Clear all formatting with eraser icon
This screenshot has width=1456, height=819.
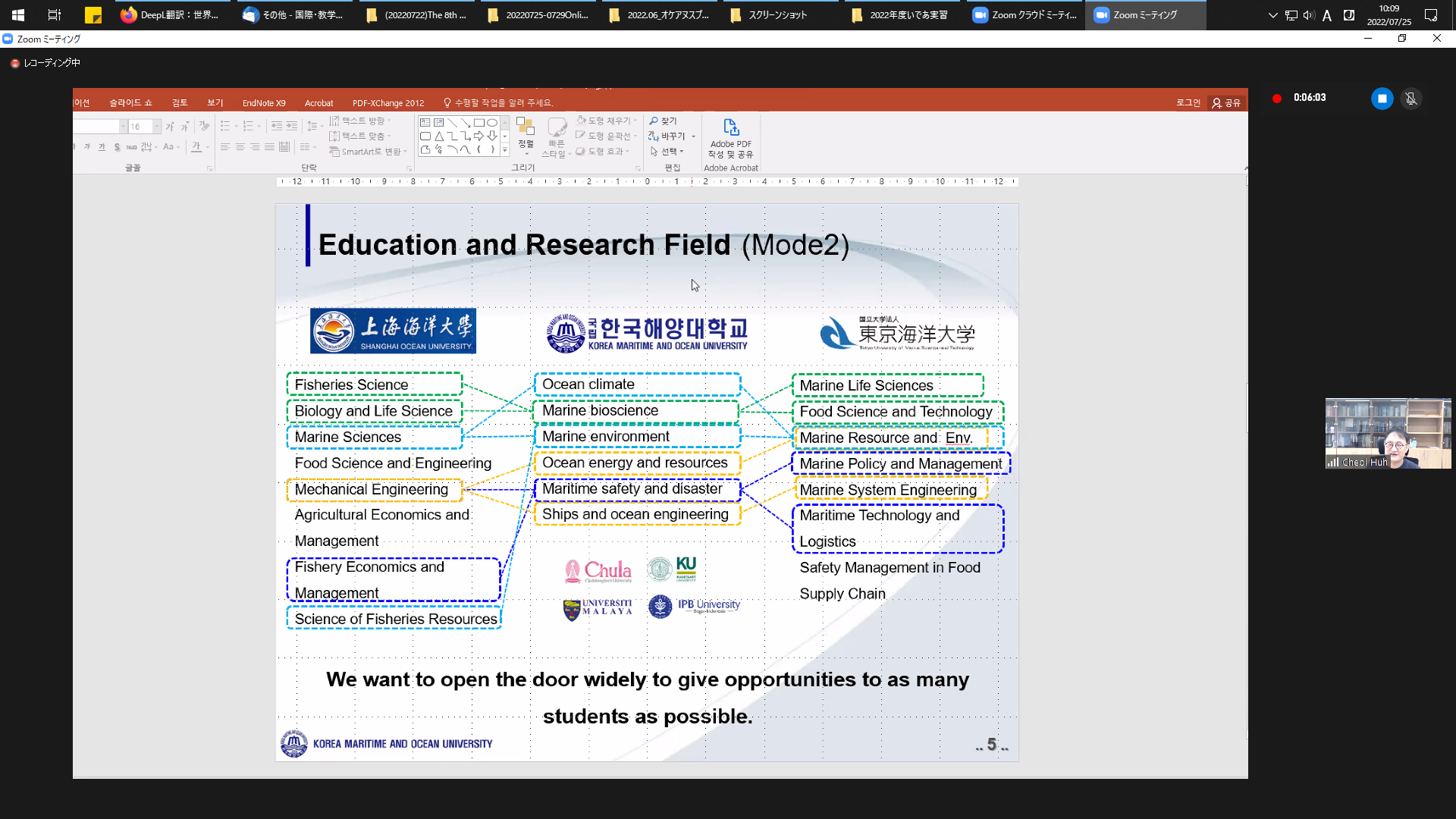click(204, 127)
